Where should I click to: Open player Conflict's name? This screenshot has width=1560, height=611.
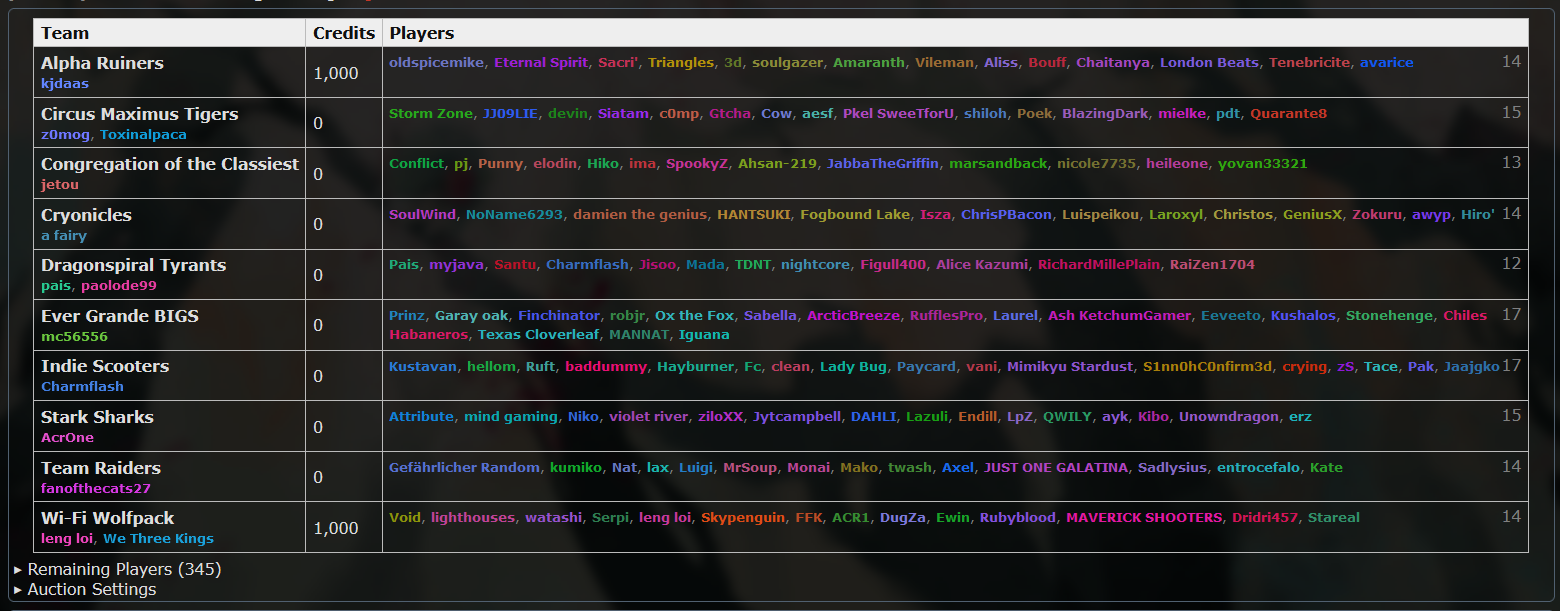click(x=416, y=164)
